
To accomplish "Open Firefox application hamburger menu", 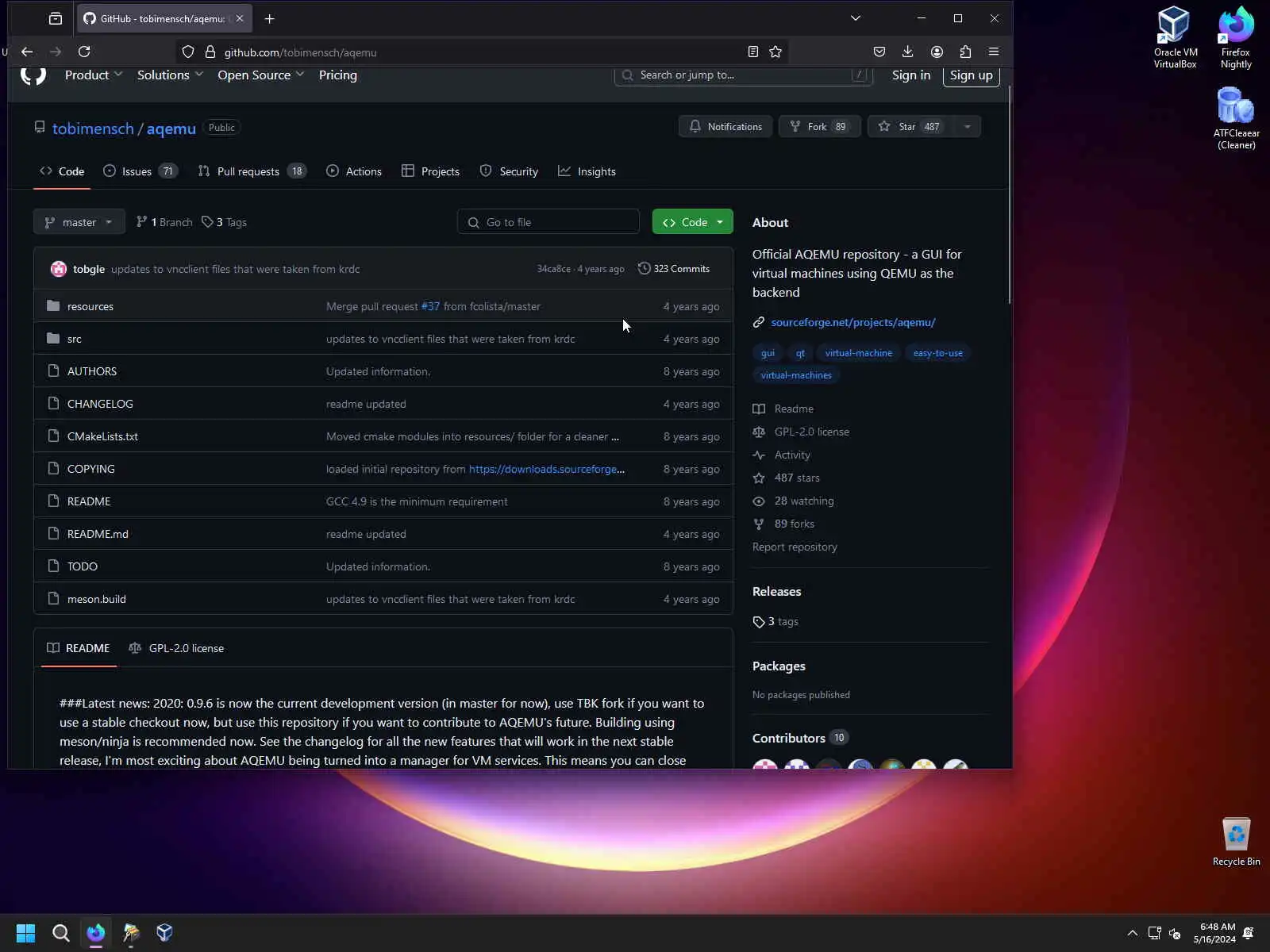I will (x=994, y=52).
